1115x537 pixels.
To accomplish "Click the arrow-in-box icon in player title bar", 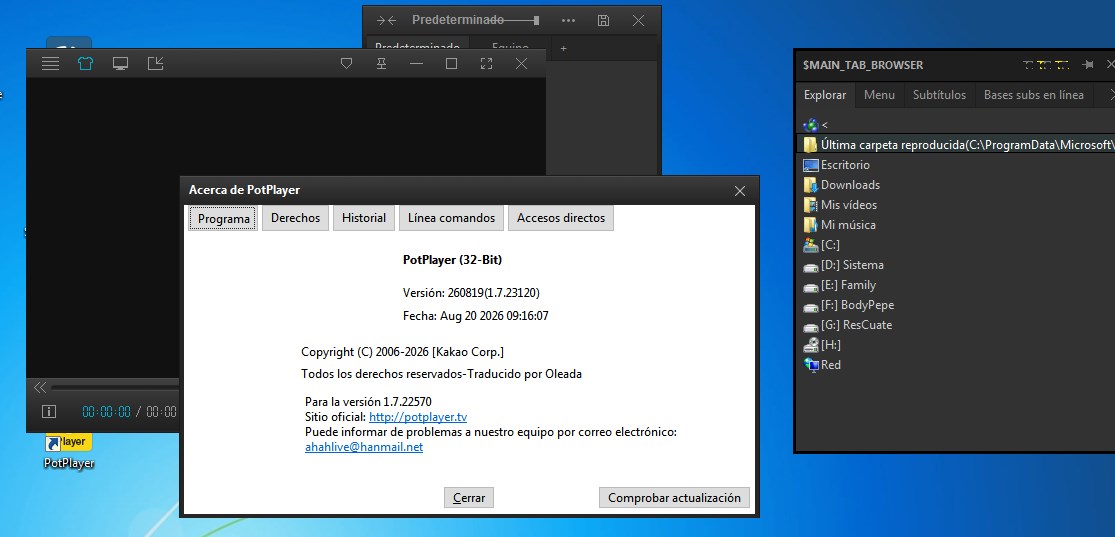I will [x=155, y=64].
